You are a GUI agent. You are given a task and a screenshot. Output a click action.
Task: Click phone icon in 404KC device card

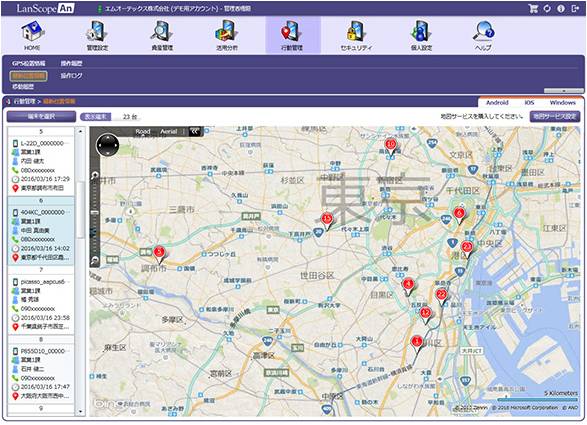tap(15, 239)
